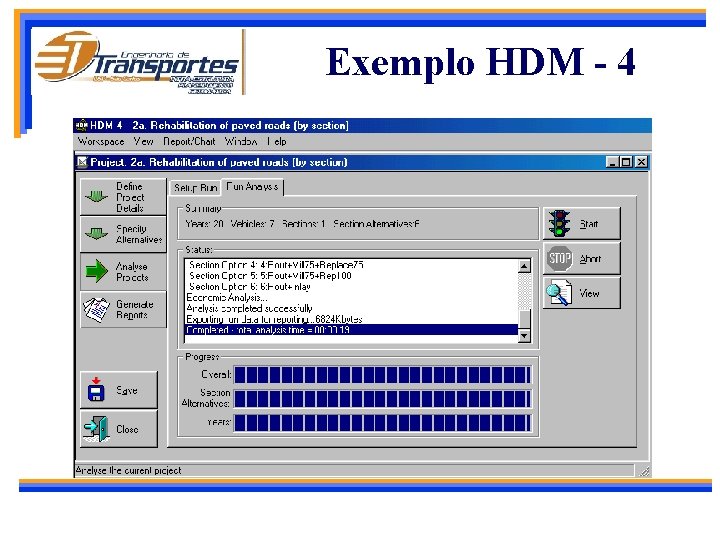Click the green right-arrow Analyse Projects icon
The width and height of the screenshot is (720, 540).
pos(96,270)
